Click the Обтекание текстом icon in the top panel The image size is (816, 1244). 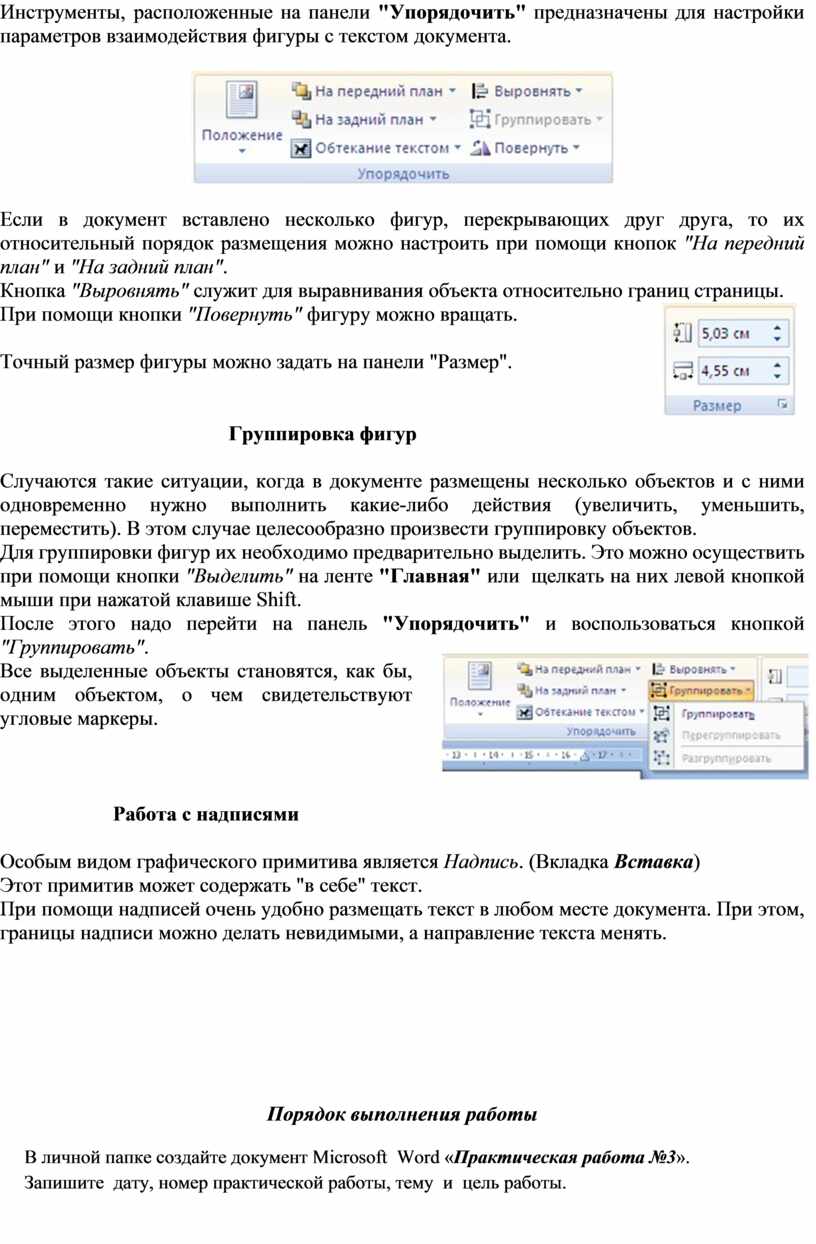click(x=301, y=148)
